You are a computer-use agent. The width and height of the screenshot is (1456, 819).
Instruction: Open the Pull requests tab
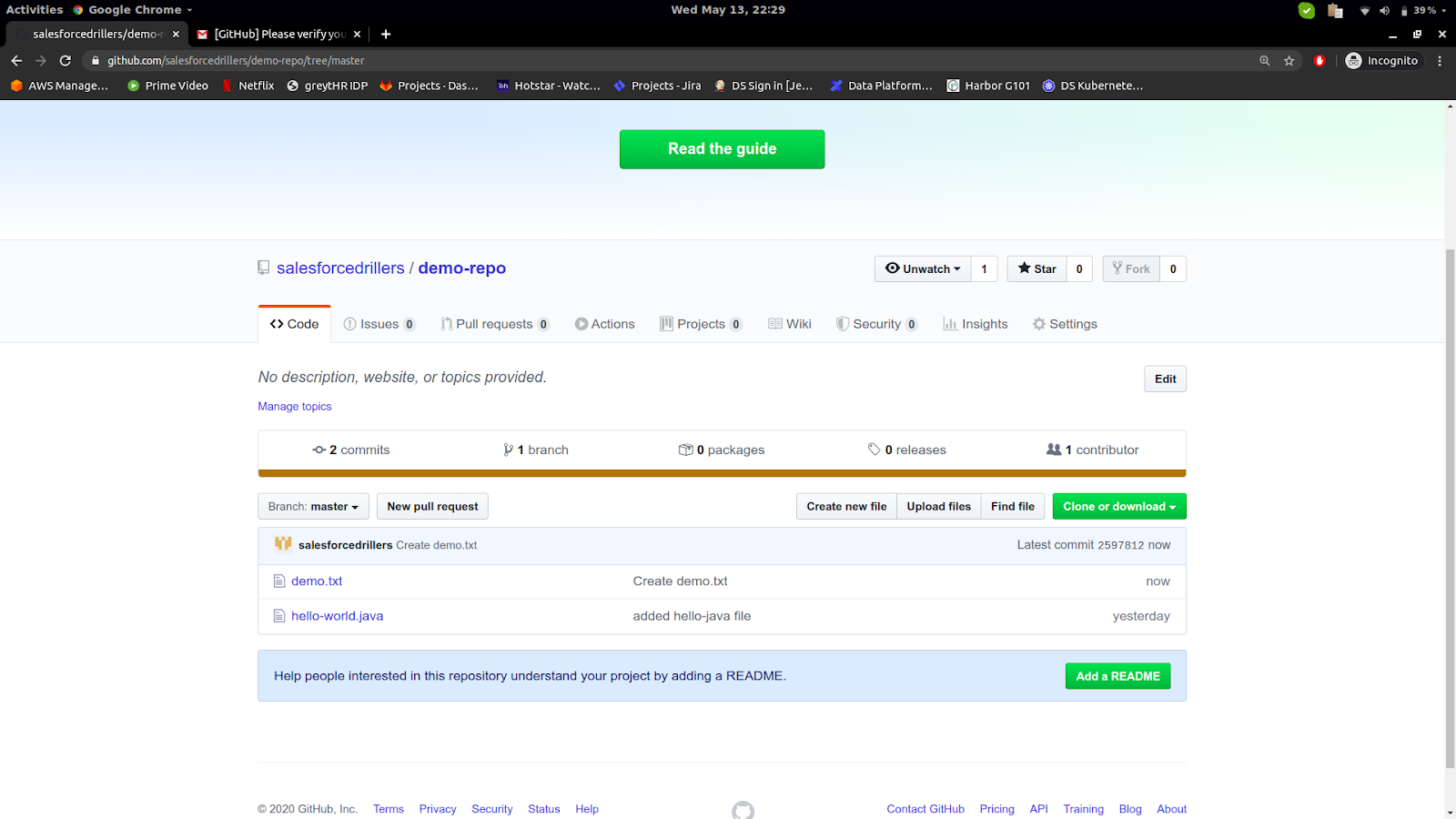[495, 324]
